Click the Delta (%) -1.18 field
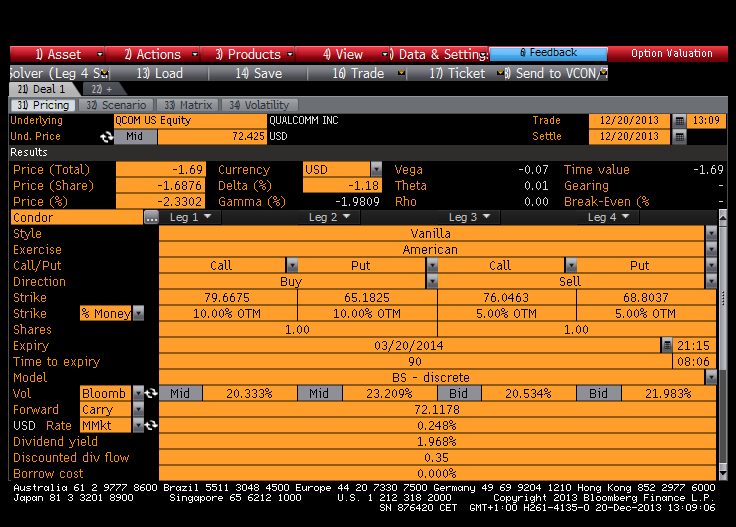736x527 pixels. (342, 186)
